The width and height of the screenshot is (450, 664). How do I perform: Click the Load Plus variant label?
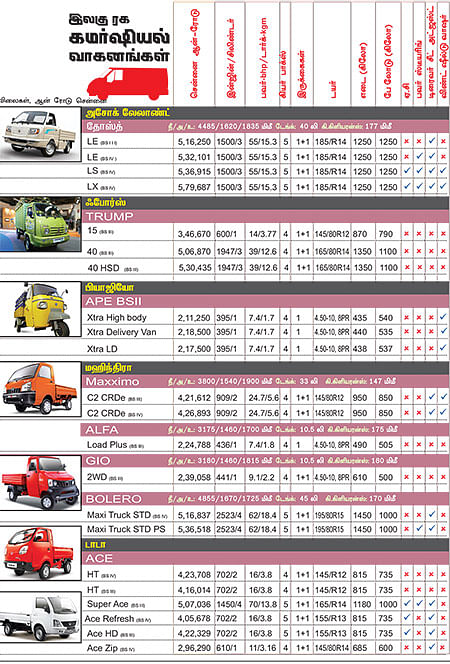point(107,445)
